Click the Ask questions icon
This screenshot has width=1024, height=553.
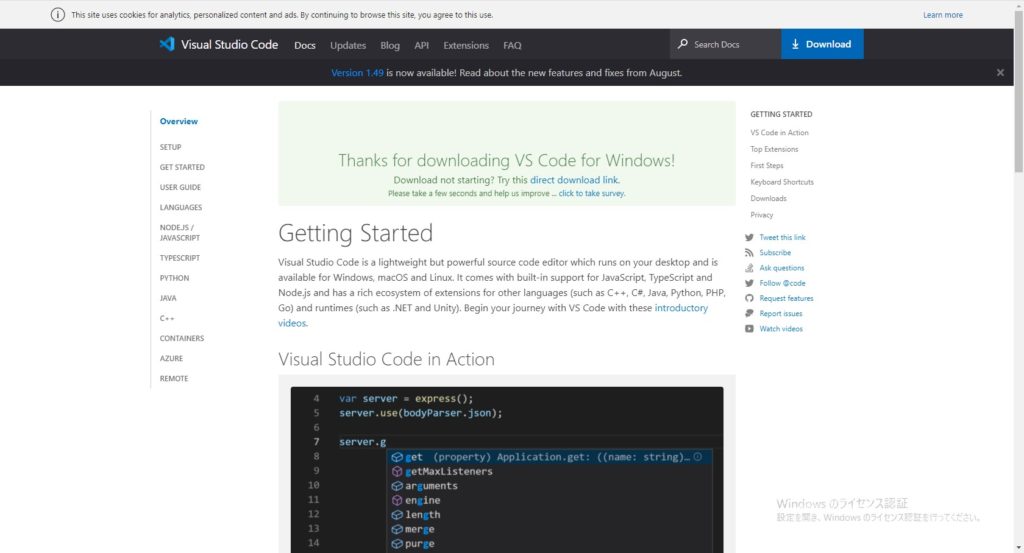tap(749, 268)
